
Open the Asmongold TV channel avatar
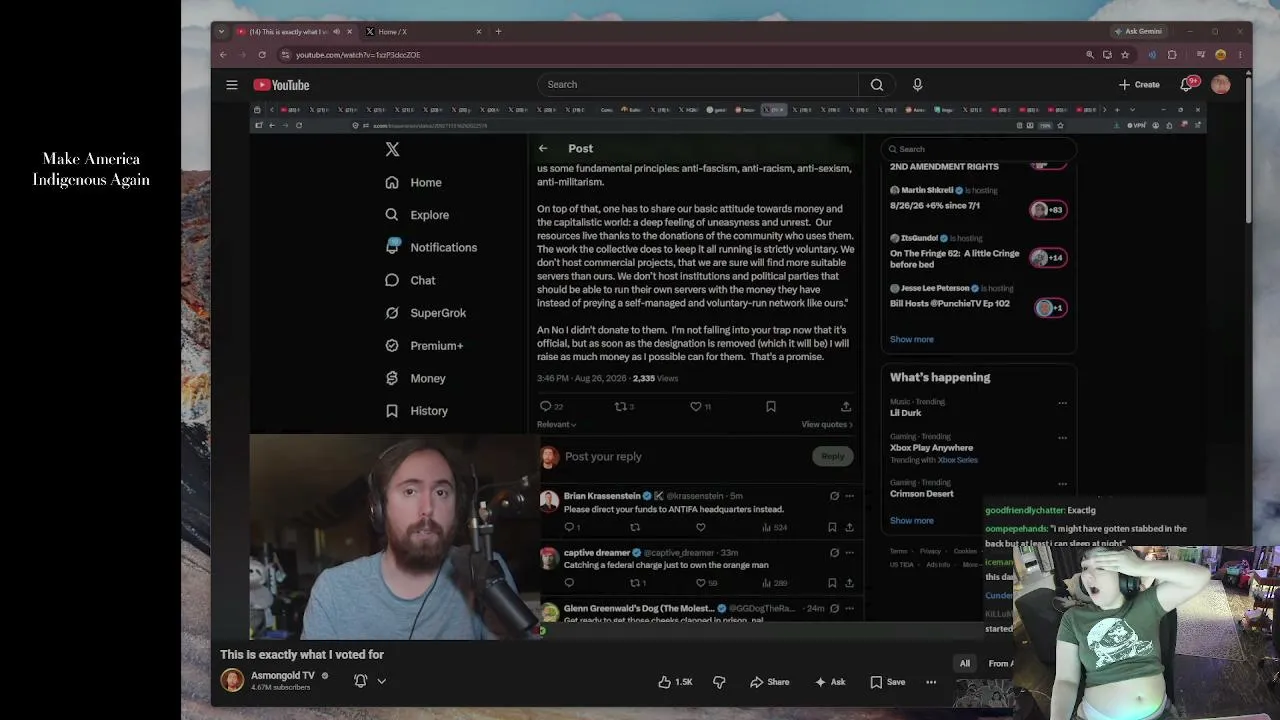232,681
